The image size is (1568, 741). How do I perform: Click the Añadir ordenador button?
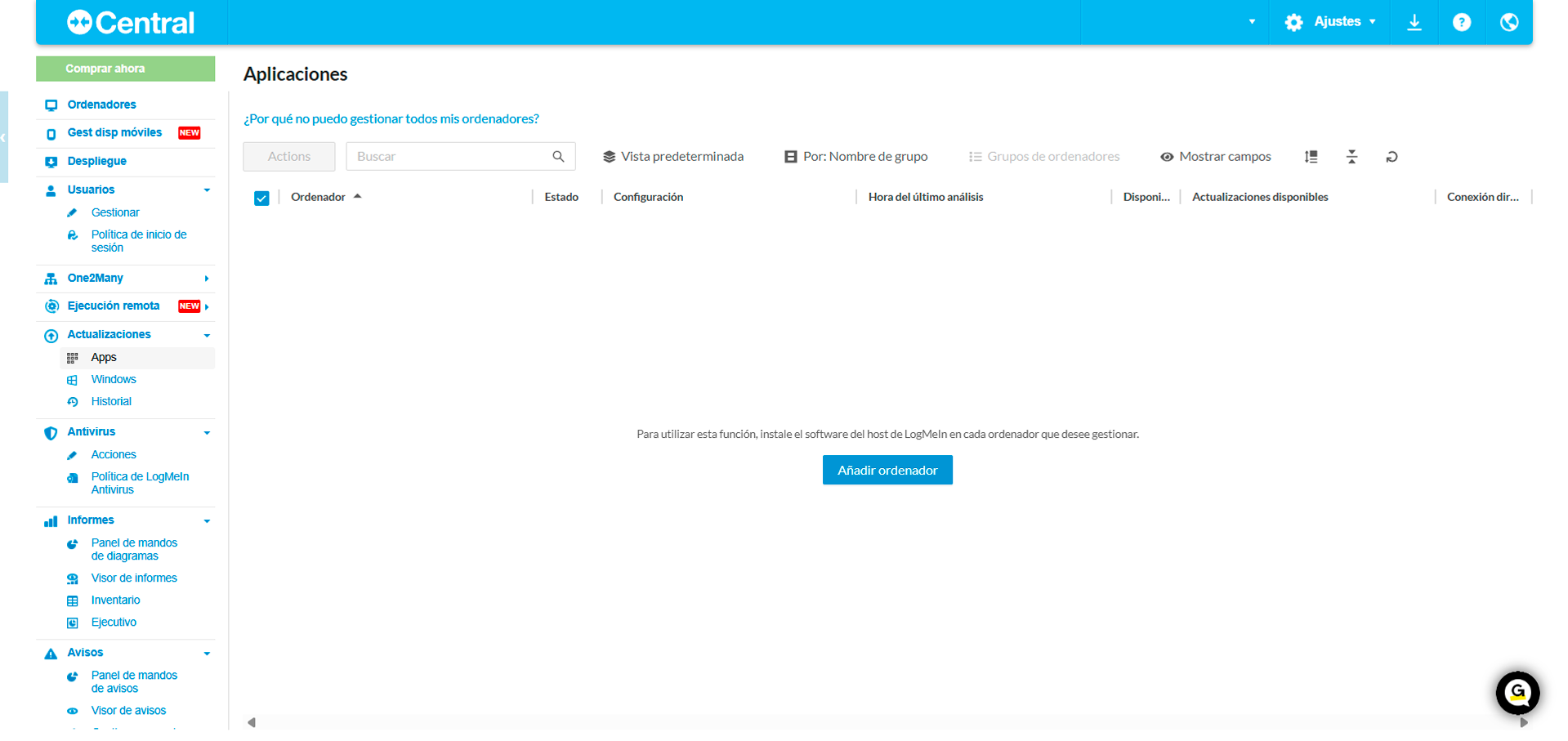[x=887, y=471]
